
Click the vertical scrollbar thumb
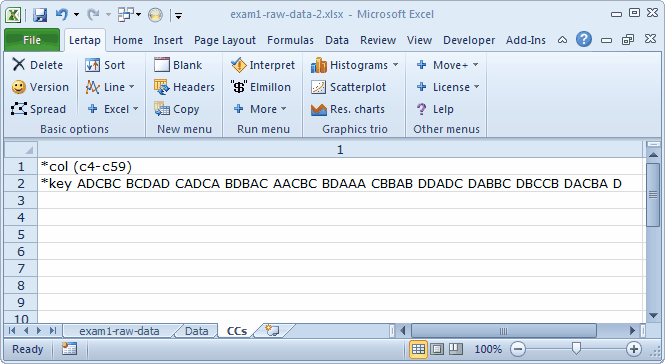click(x=653, y=195)
